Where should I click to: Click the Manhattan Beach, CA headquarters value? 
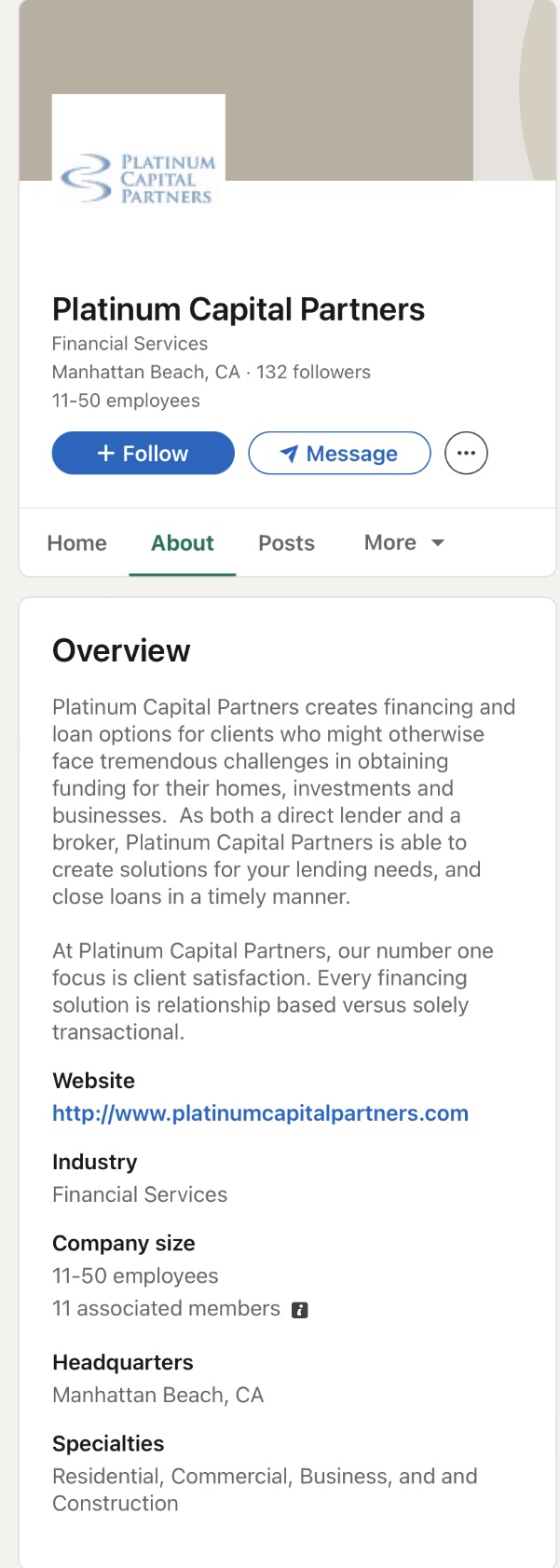157,1395
